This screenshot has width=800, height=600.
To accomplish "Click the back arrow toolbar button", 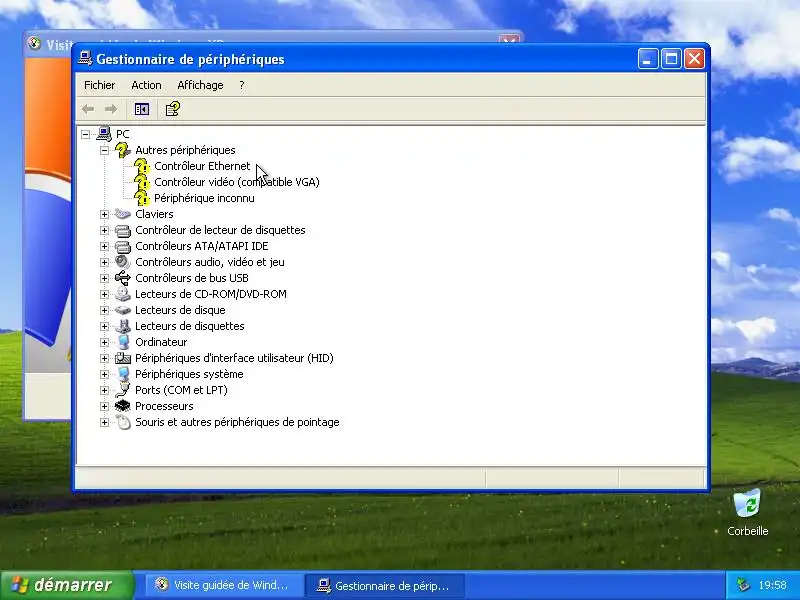I will click(x=88, y=109).
